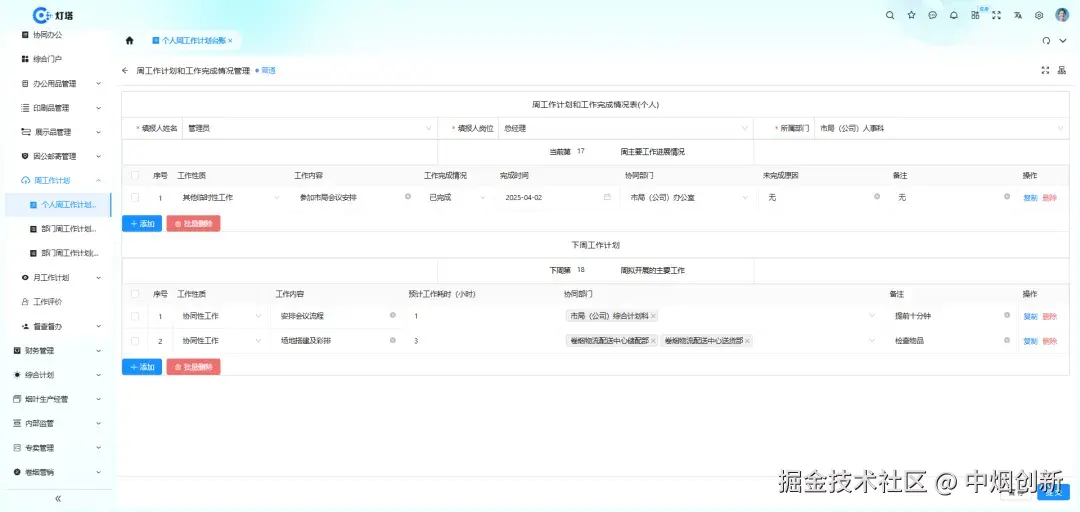Click 添加 button under next week table
Viewport: 1080px width, 512px height.
point(142,367)
